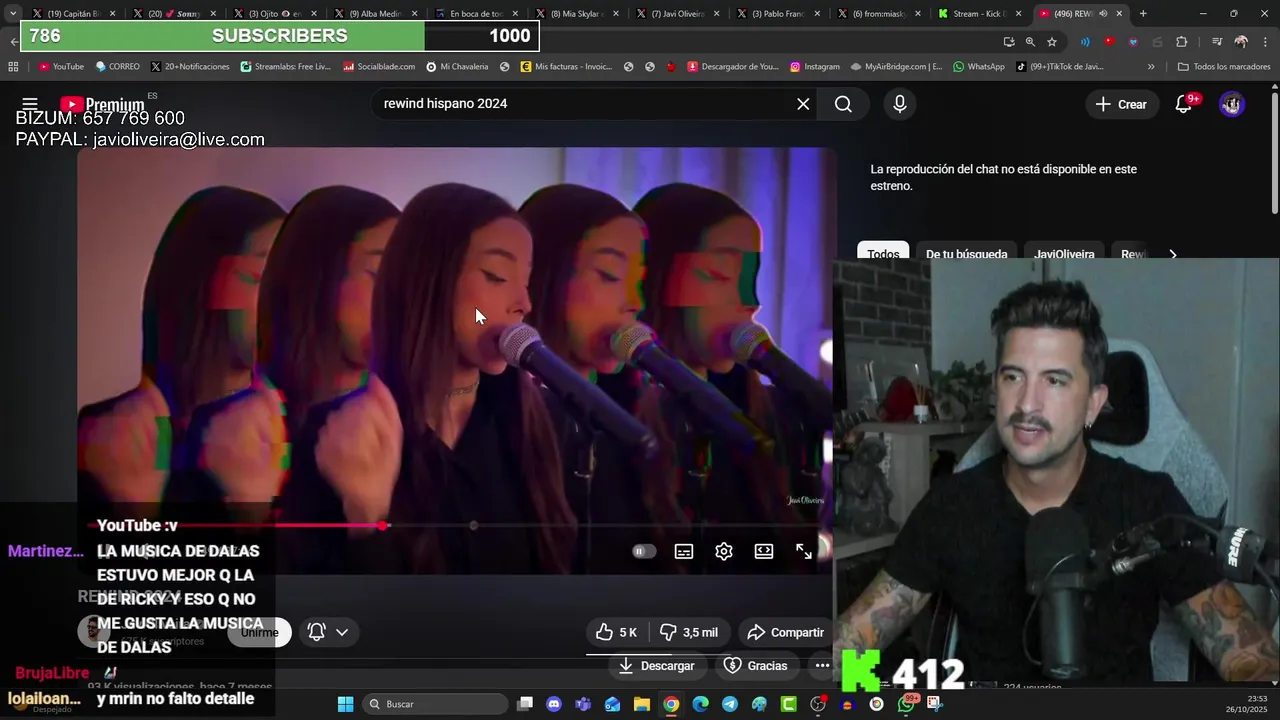Viewport: 1280px width, 720px height.
Task: Open the Crear menu
Action: click(x=1121, y=104)
